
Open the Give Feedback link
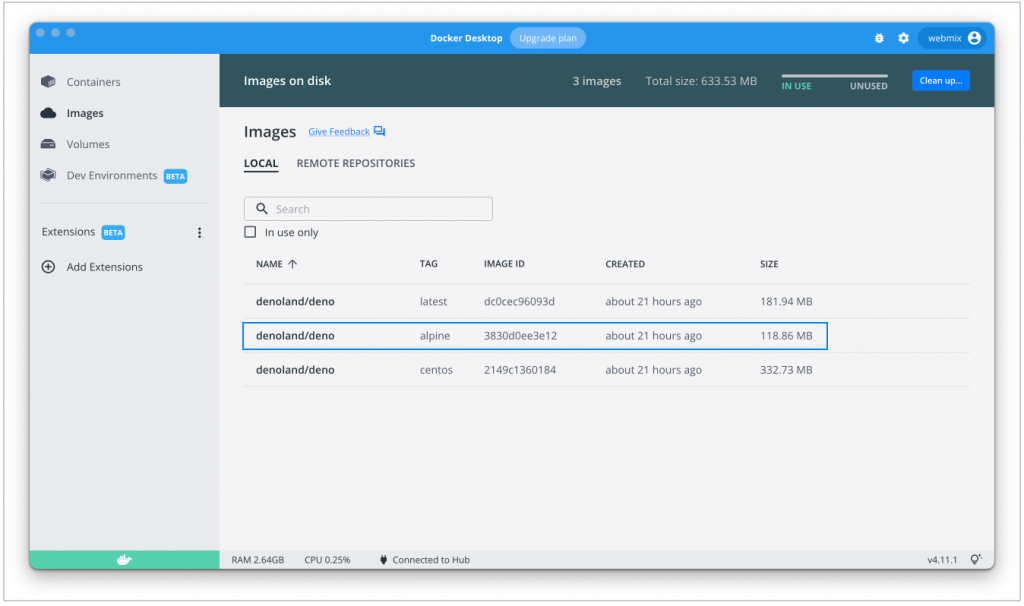pyautogui.click(x=339, y=131)
